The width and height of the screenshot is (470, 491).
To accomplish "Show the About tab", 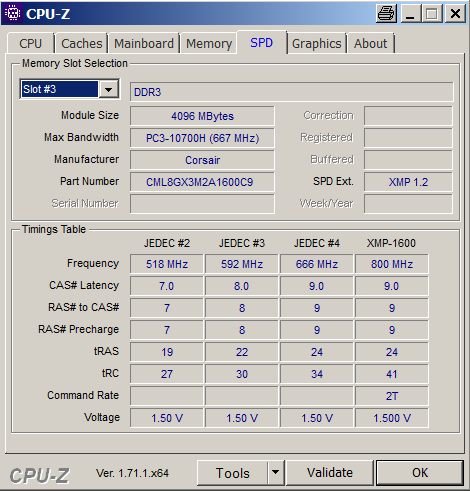I will pos(371,43).
